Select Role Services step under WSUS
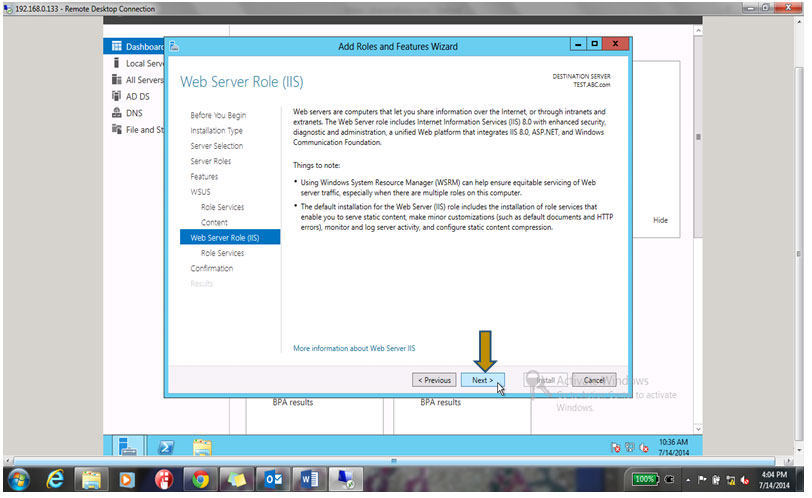Viewport: 812px width, 498px height. (x=223, y=207)
